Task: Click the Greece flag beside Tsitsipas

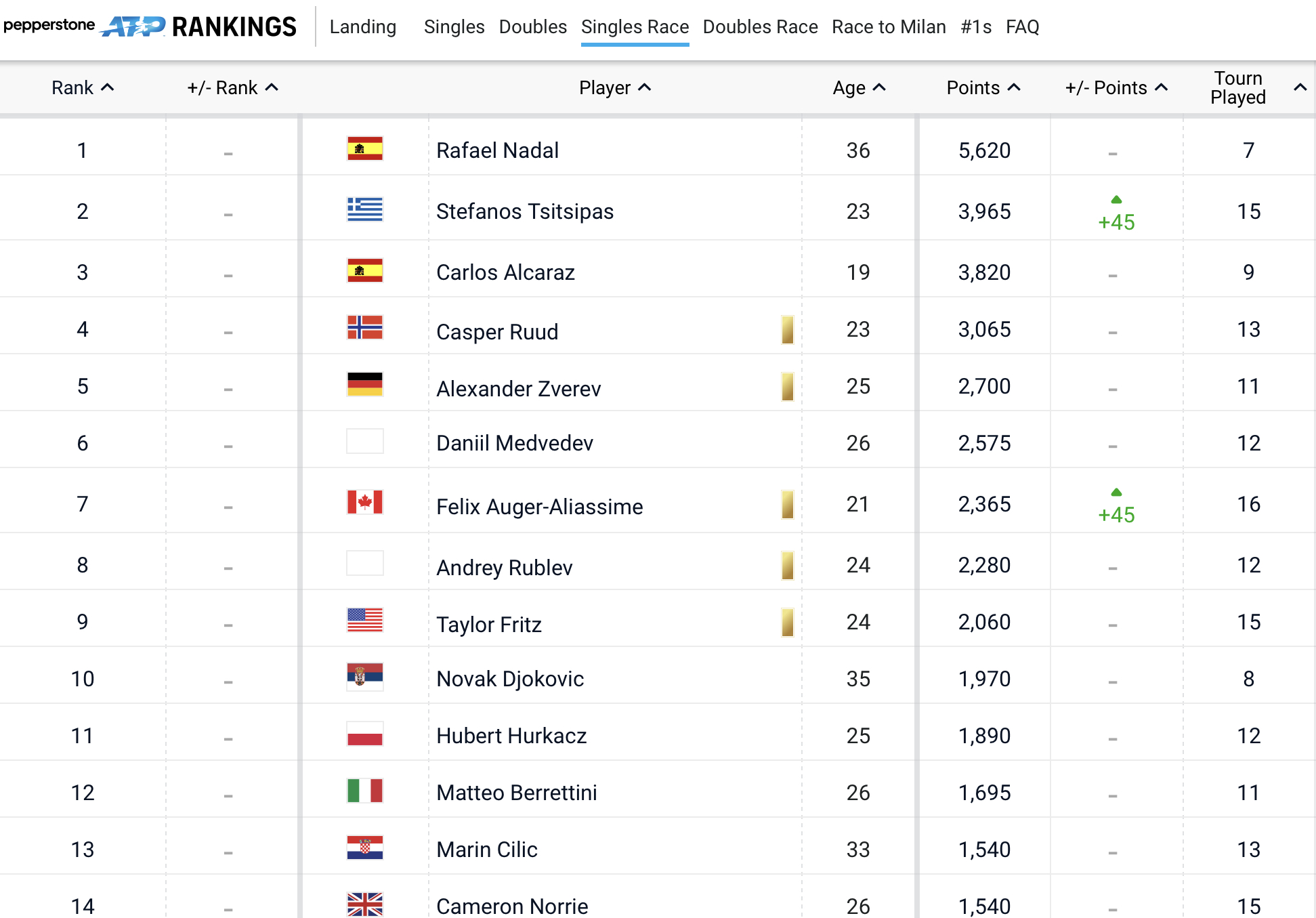Action: pyautogui.click(x=364, y=209)
